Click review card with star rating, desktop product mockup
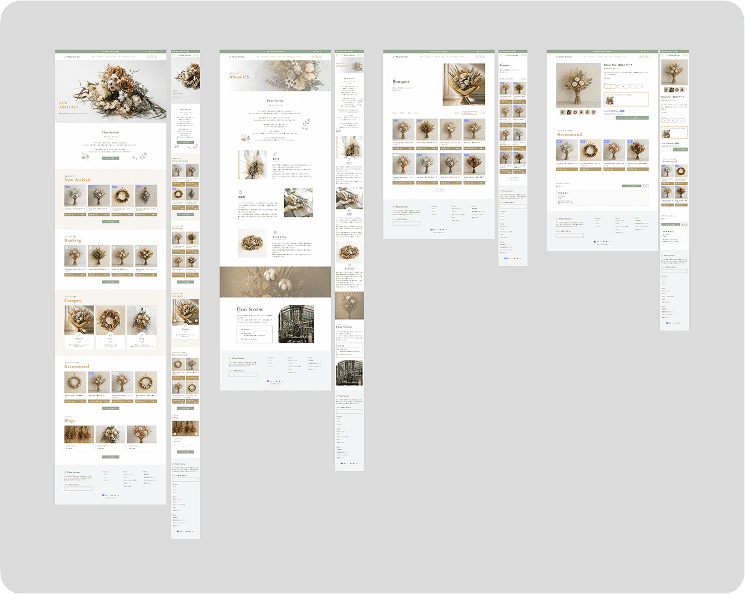 tap(602, 197)
